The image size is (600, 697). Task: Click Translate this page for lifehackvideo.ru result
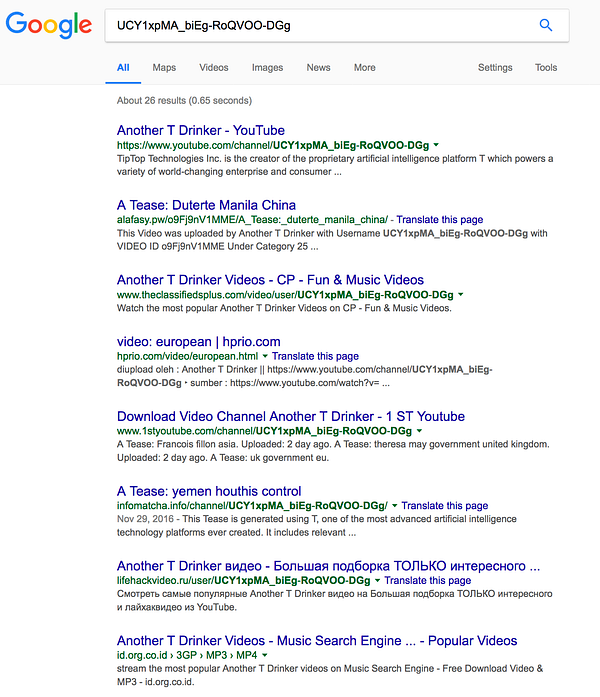(x=428, y=580)
